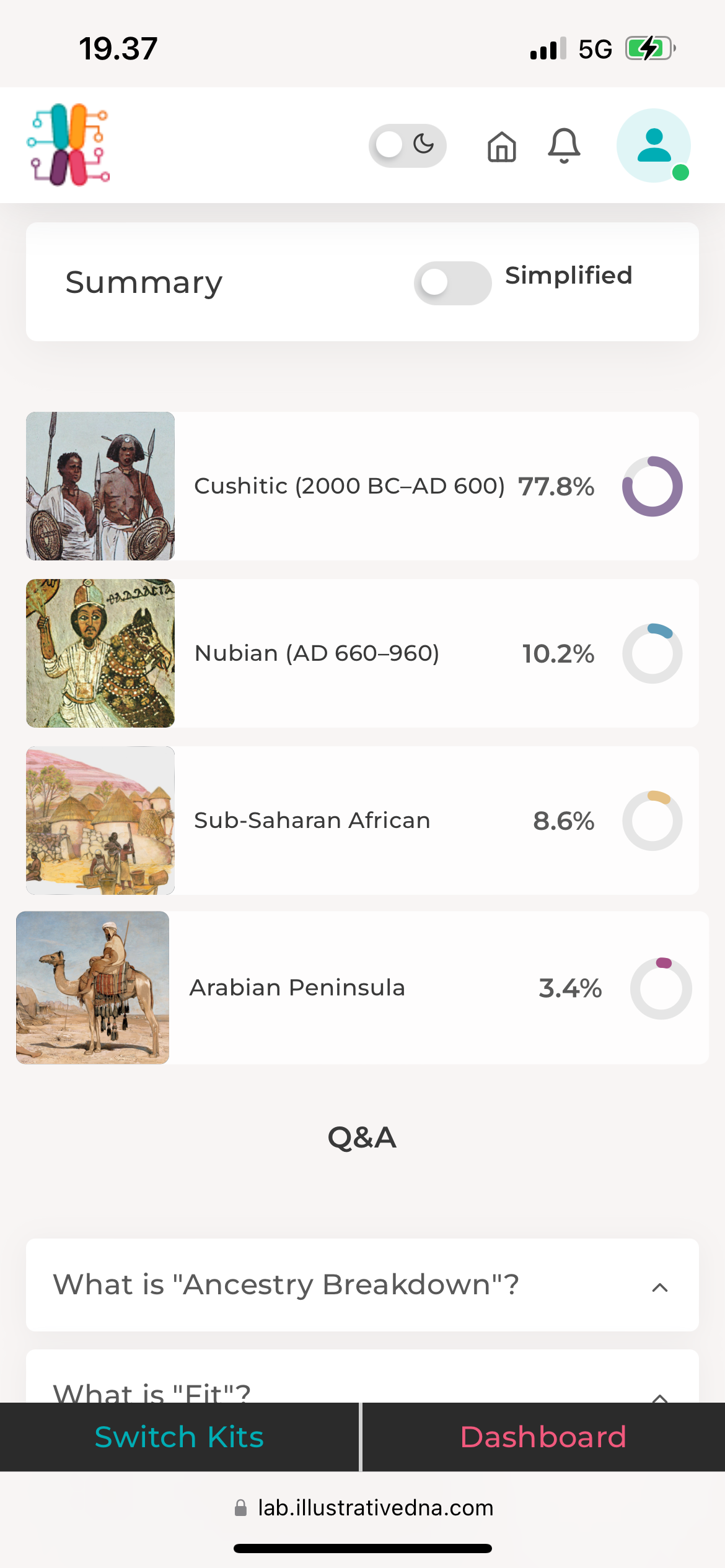Tap the Arabian Peninsula camel thumbnail
This screenshot has width=725, height=1568.
[x=92, y=988]
